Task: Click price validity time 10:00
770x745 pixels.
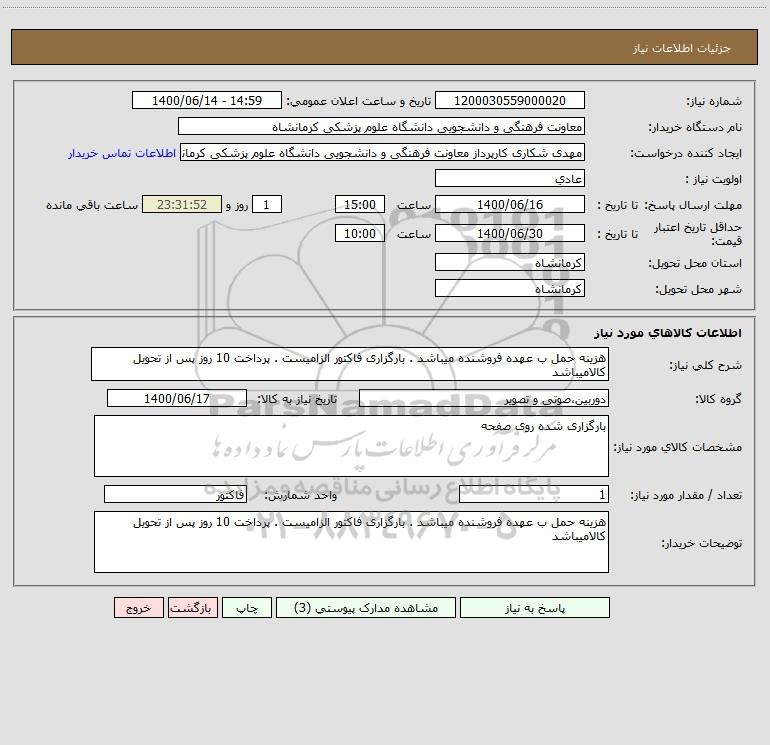Action: tap(359, 233)
